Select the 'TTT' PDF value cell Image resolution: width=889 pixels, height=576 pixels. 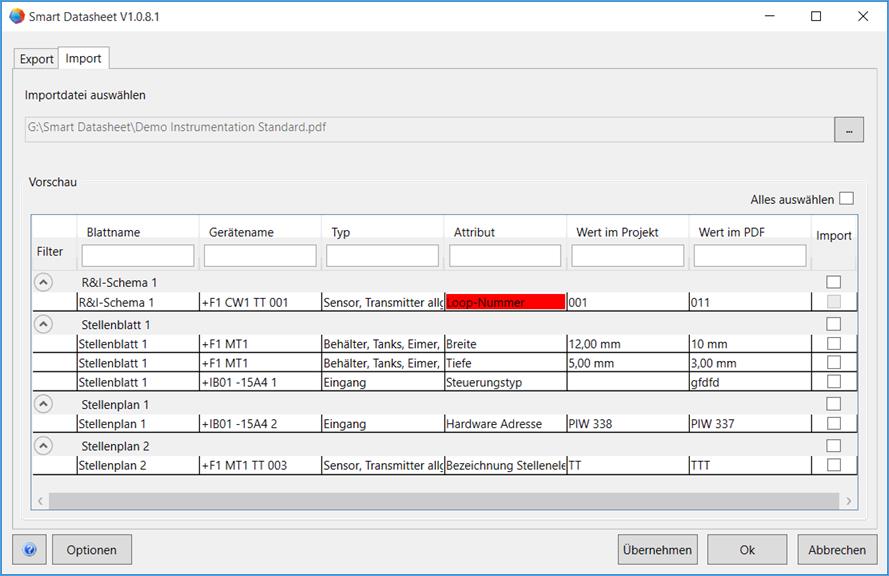pos(750,465)
